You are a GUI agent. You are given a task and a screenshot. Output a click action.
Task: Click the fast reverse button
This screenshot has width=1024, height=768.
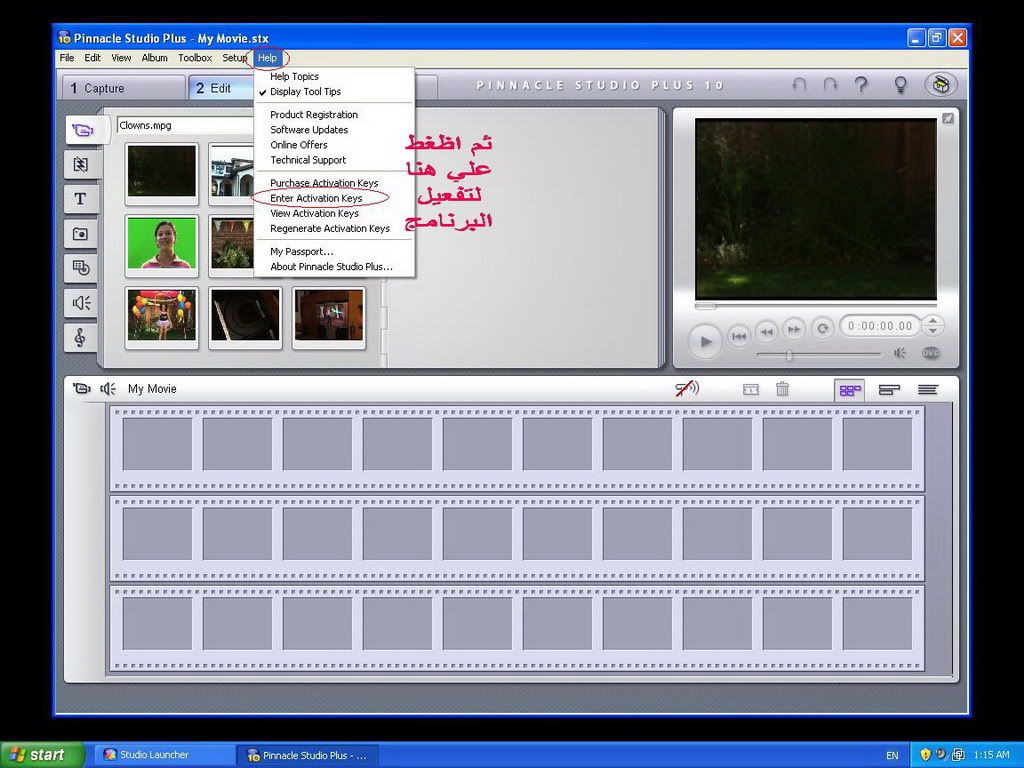pos(767,331)
